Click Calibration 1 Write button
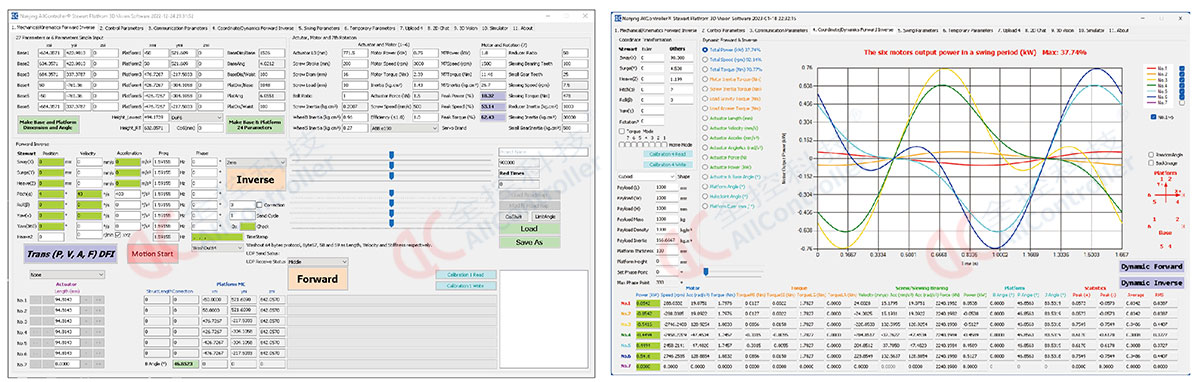Image resolution: width=1200 pixels, height=382 pixels. (x=465, y=286)
